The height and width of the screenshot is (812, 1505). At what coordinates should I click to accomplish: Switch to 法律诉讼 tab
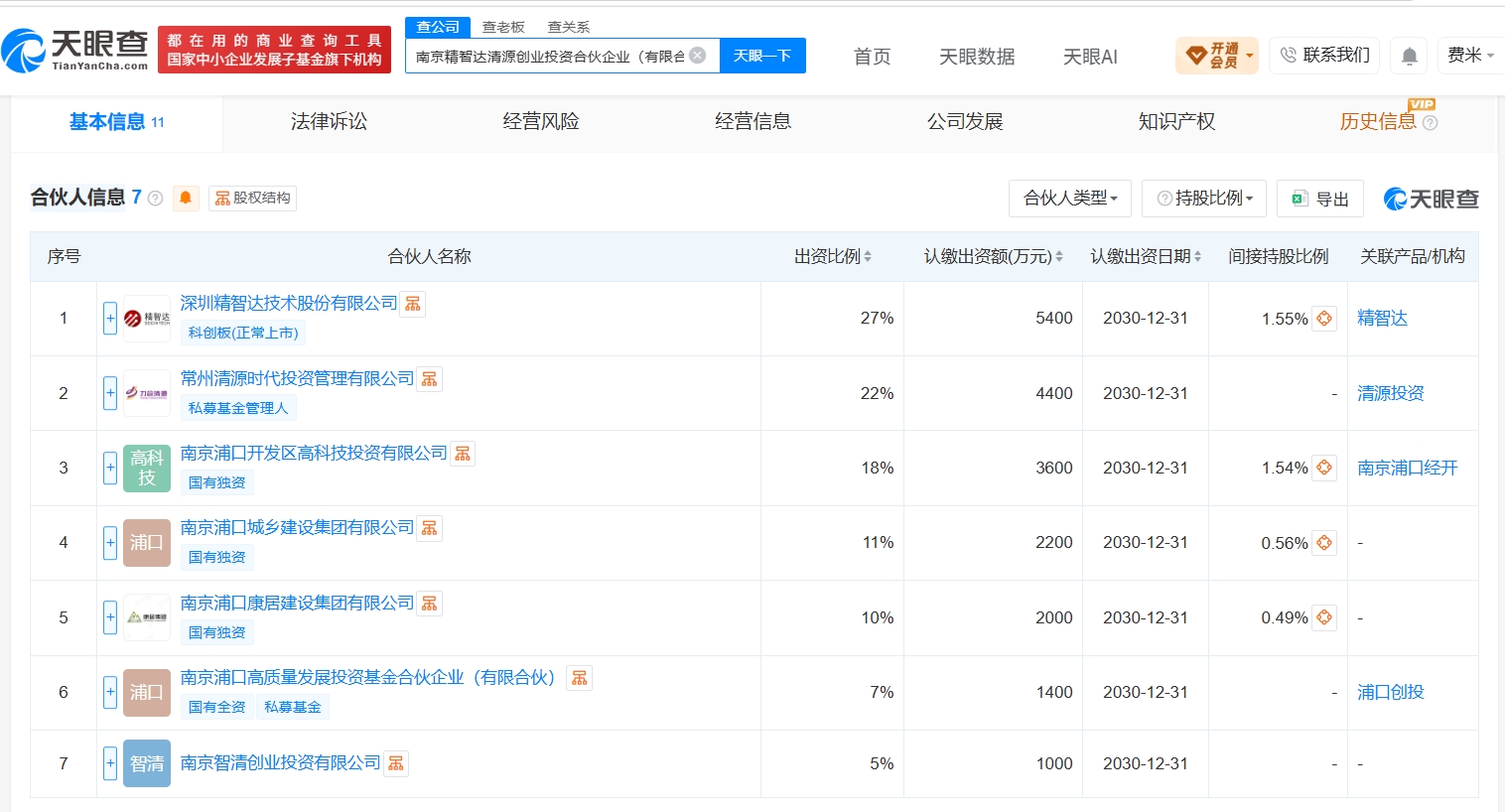[329, 122]
